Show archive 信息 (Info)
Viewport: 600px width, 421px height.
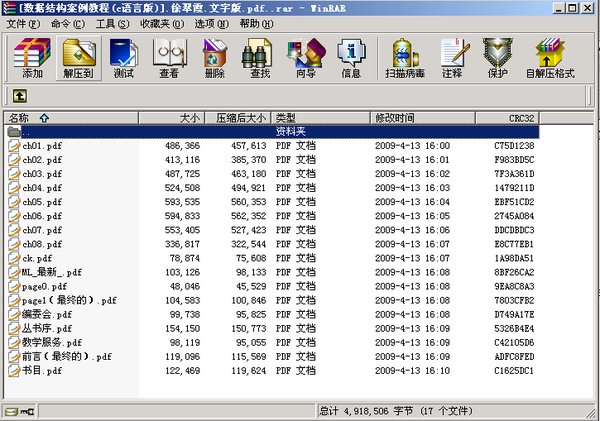351,58
